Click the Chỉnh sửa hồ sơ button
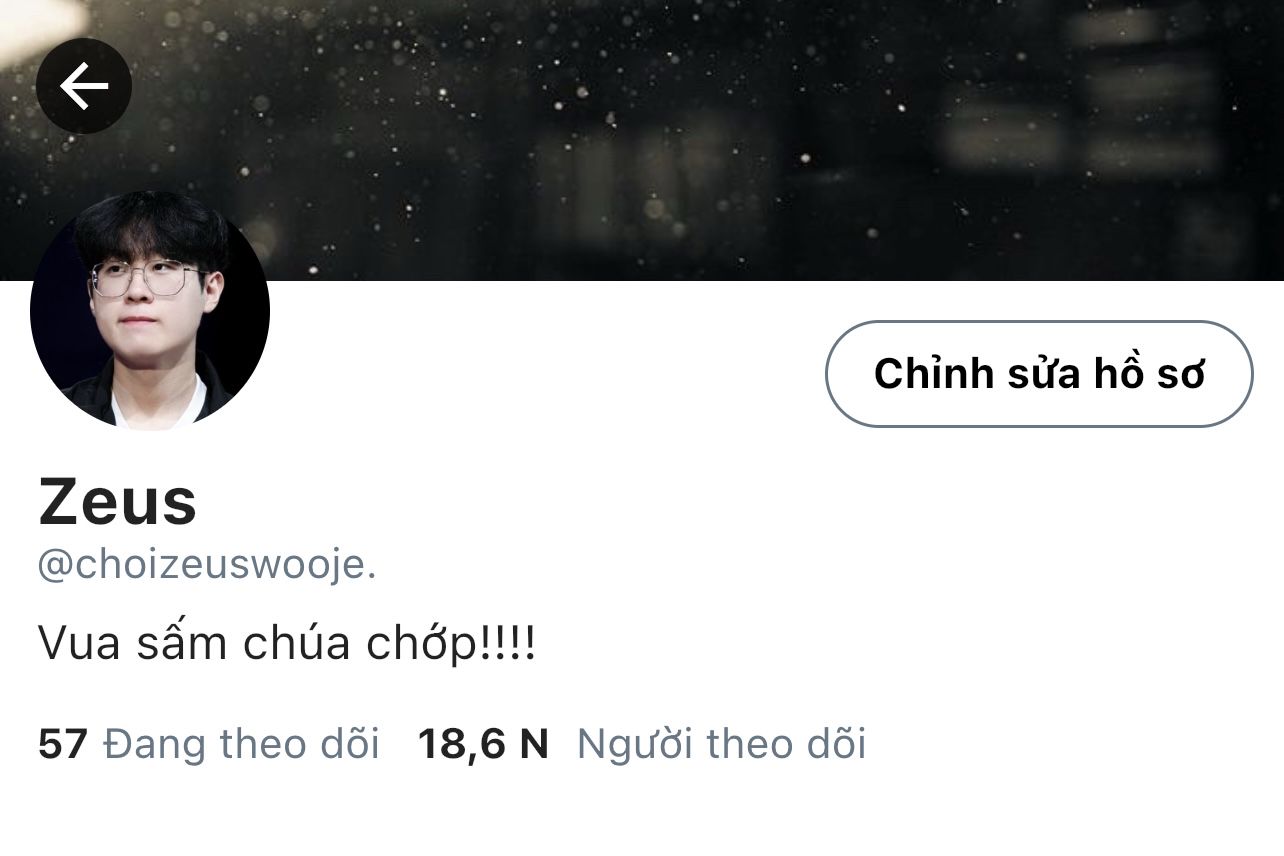This screenshot has width=1284, height=856. (1039, 374)
